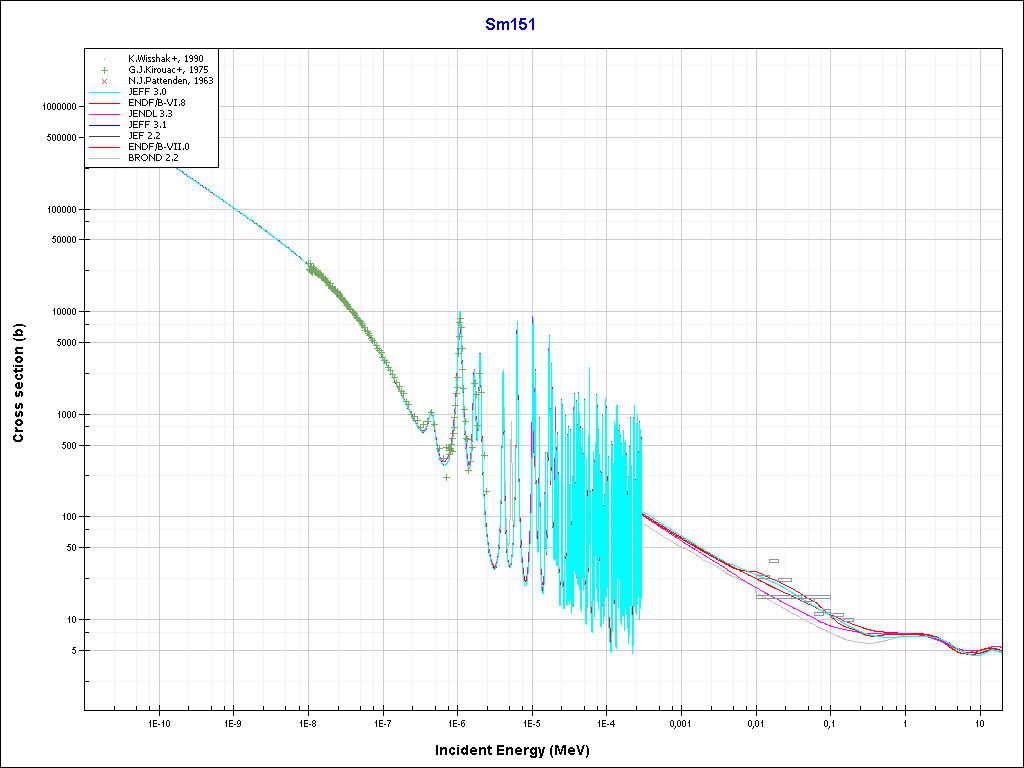Click the 1E-10 tick label on x-axis

pos(158,722)
